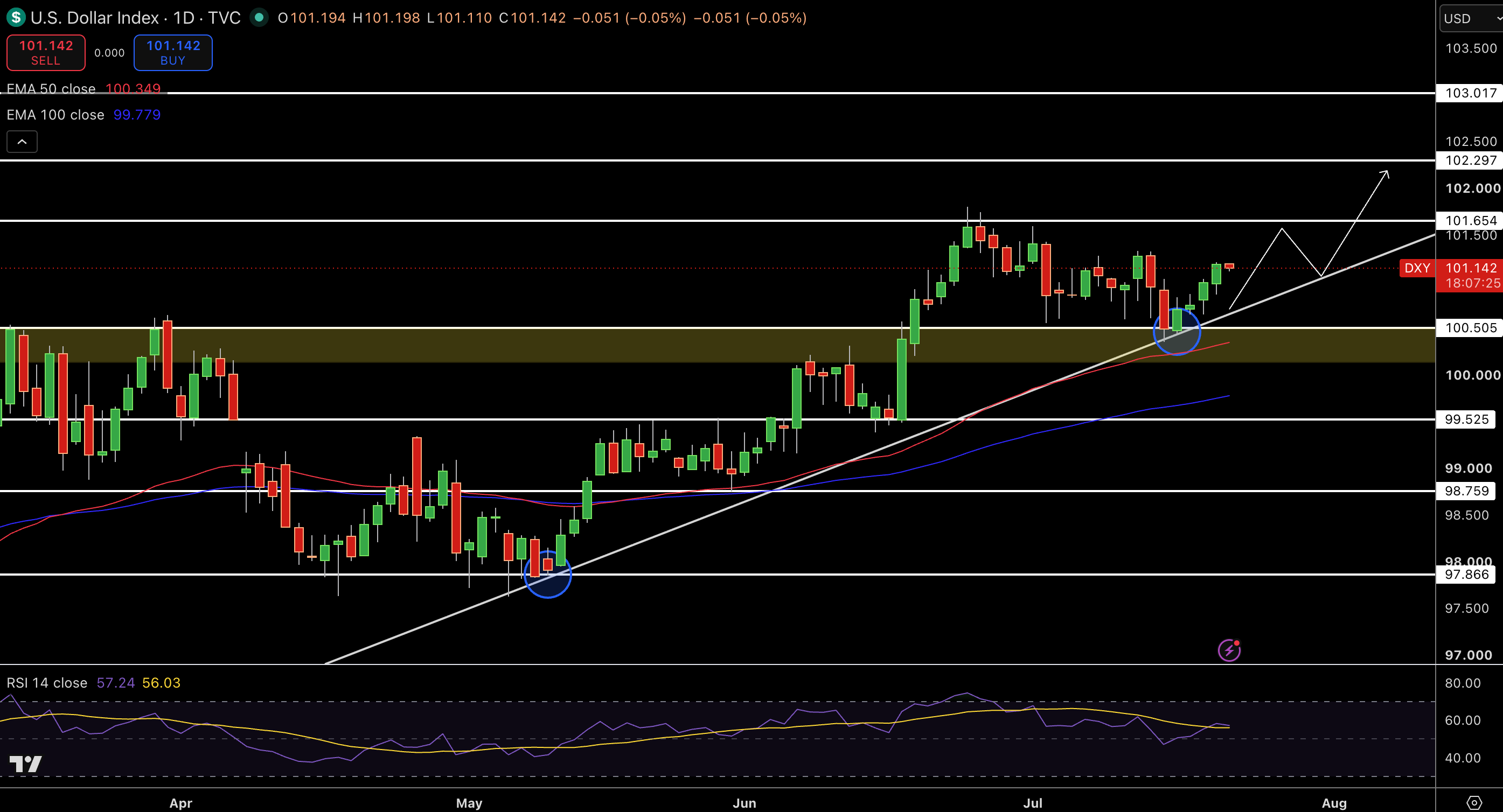Click the SELL 101.142 button

click(x=46, y=53)
